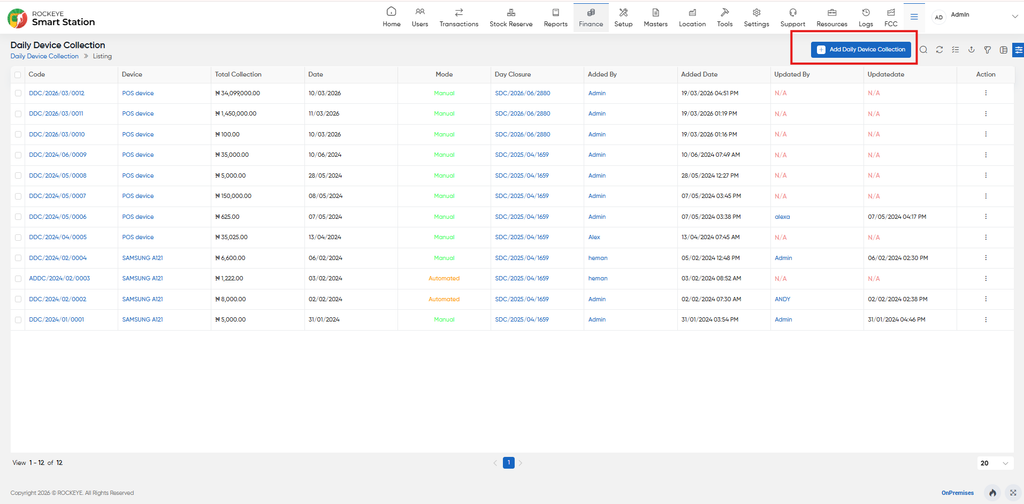The height and width of the screenshot is (504, 1024).
Task: Click the blue sliders settings icon
Action: (1018, 50)
